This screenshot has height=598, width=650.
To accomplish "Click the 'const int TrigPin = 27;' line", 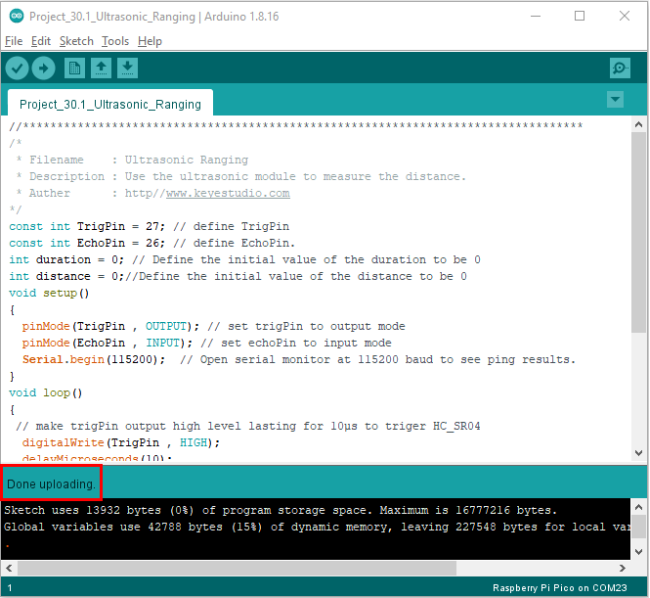I will [149, 226].
